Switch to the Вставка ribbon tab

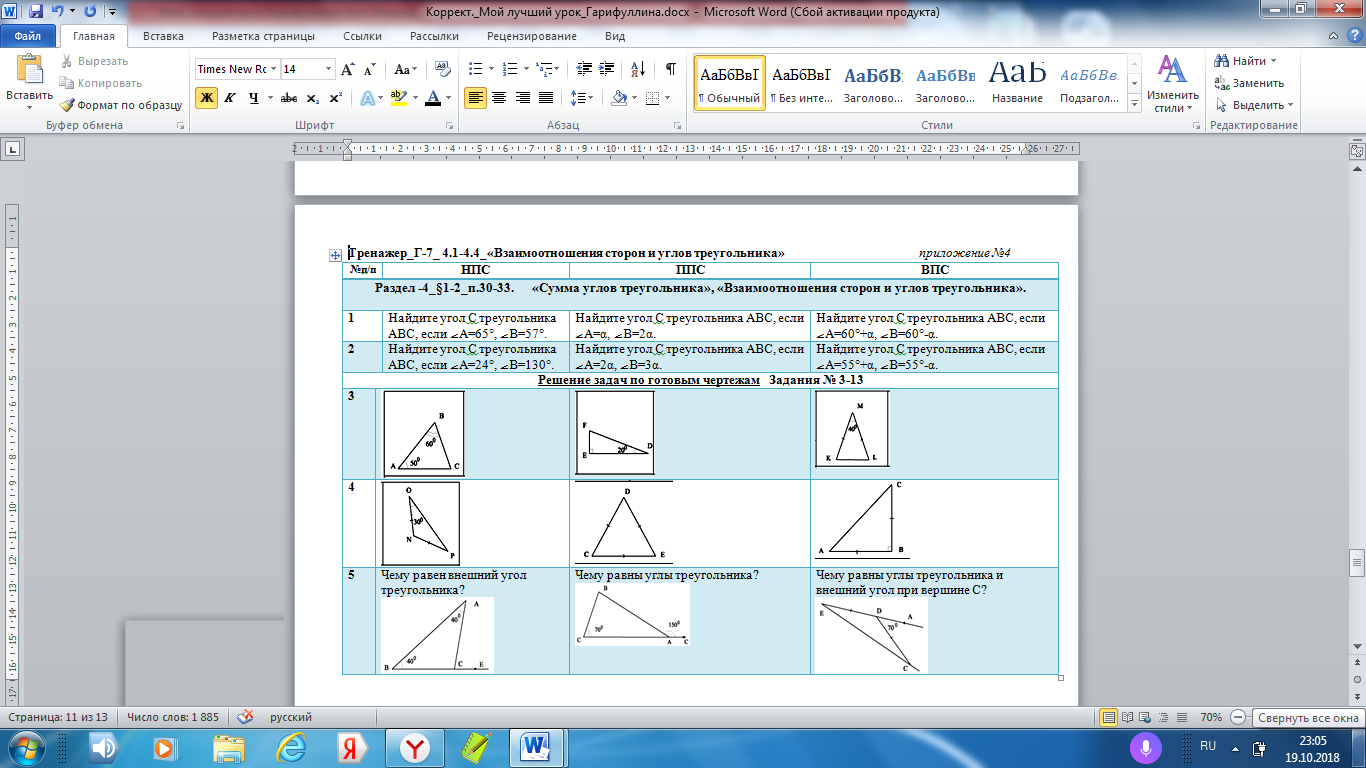click(x=163, y=36)
